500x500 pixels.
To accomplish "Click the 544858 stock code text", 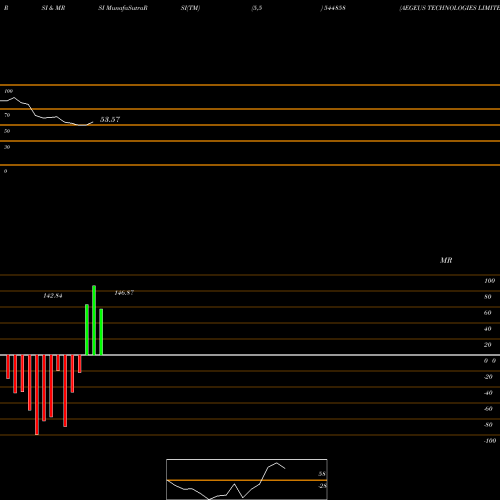I will click(x=334, y=8).
